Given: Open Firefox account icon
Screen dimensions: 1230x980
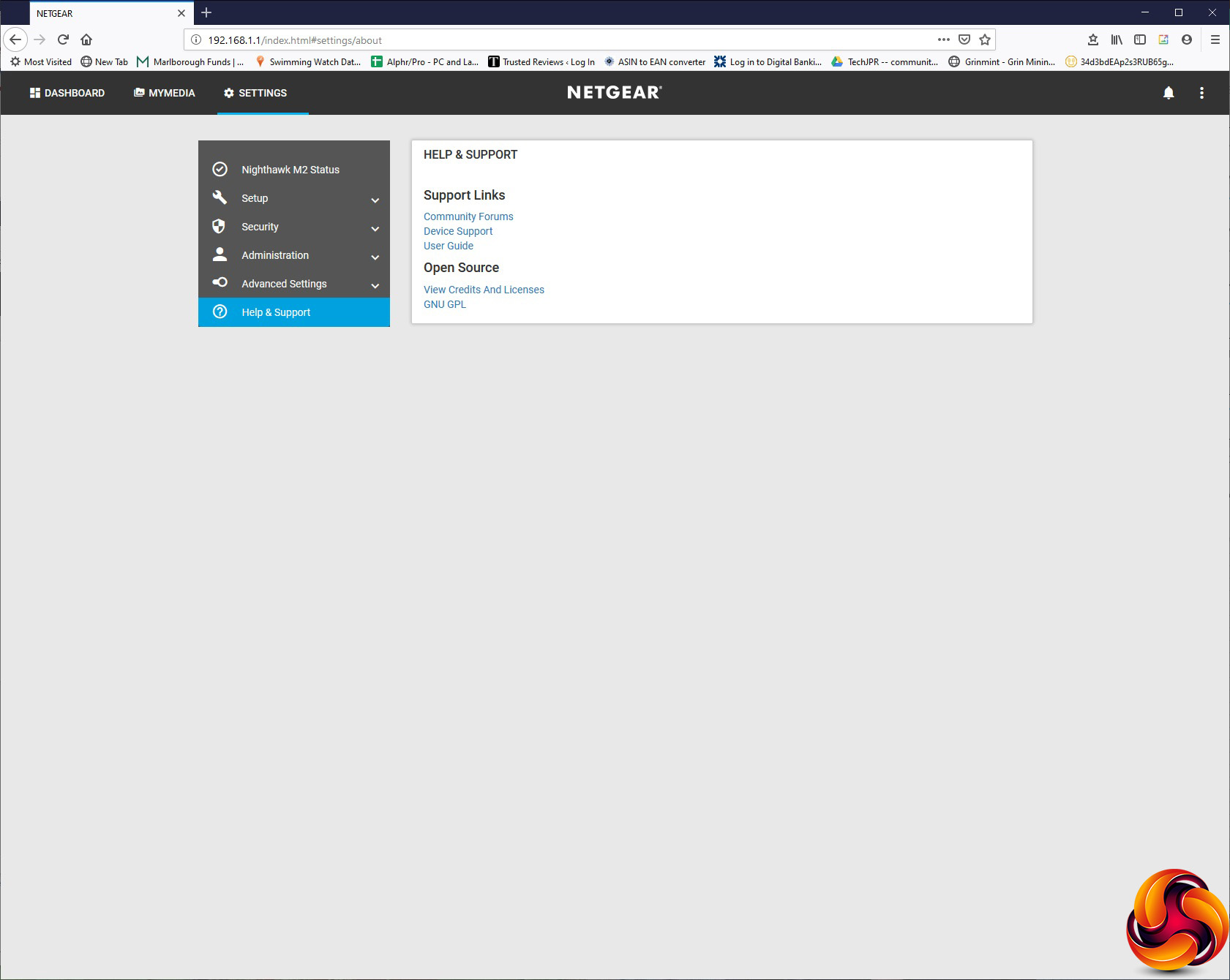Looking at the screenshot, I should tap(1187, 39).
